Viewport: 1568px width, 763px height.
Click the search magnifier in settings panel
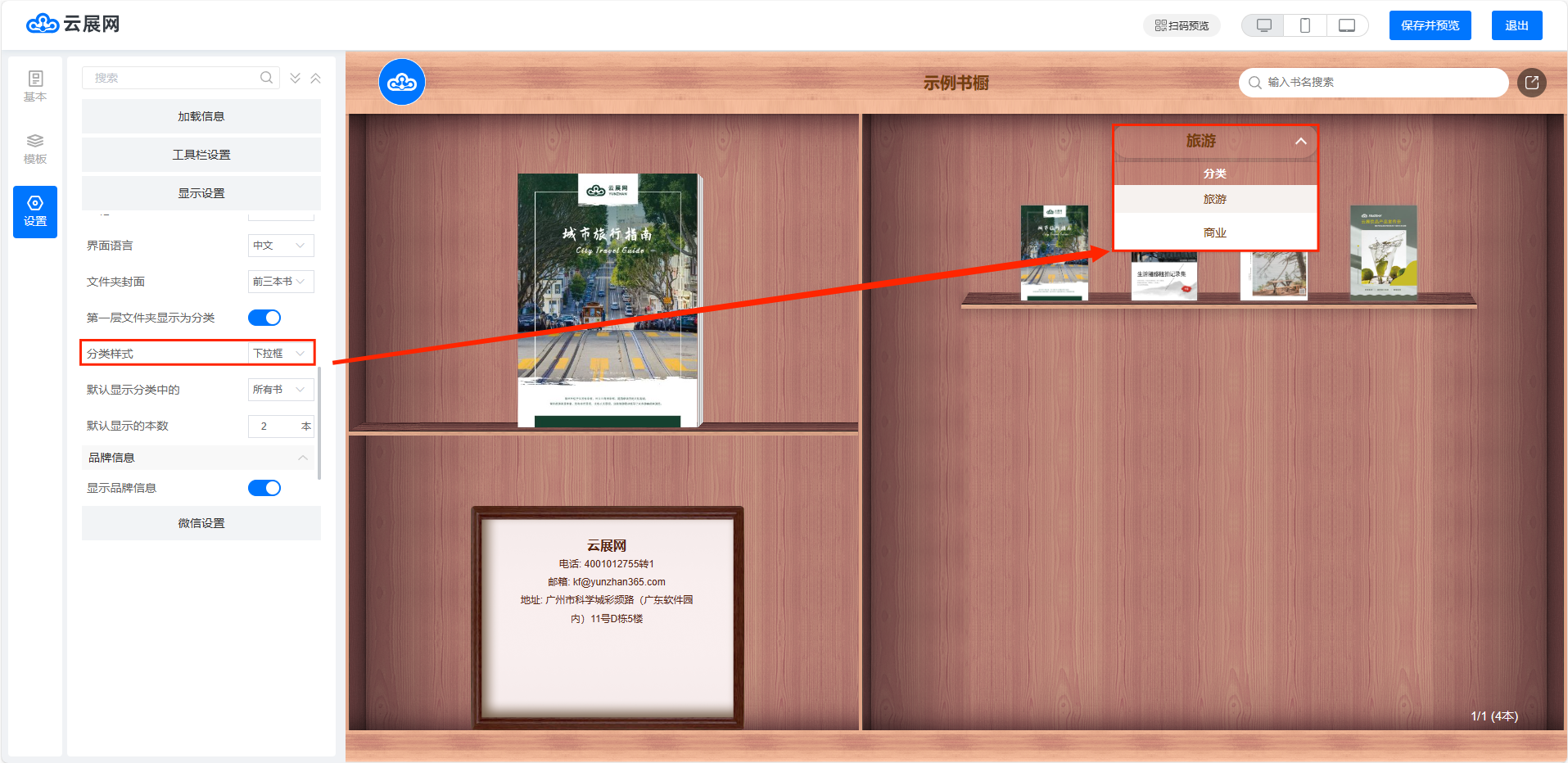click(266, 78)
